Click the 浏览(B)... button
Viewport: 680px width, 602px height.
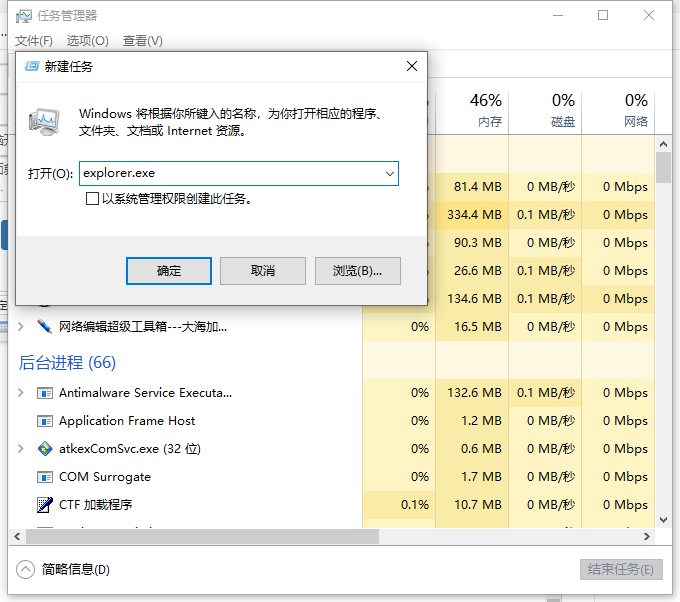[x=358, y=271]
